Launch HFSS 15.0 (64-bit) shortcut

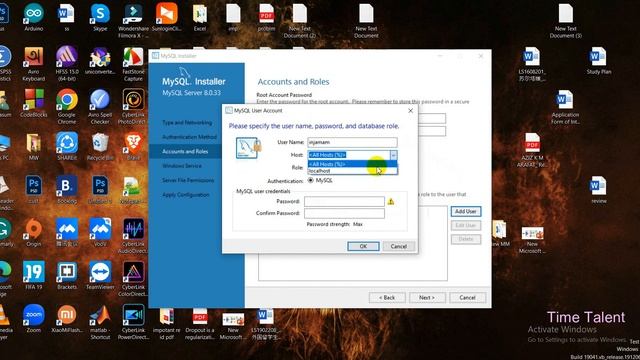pos(67,63)
